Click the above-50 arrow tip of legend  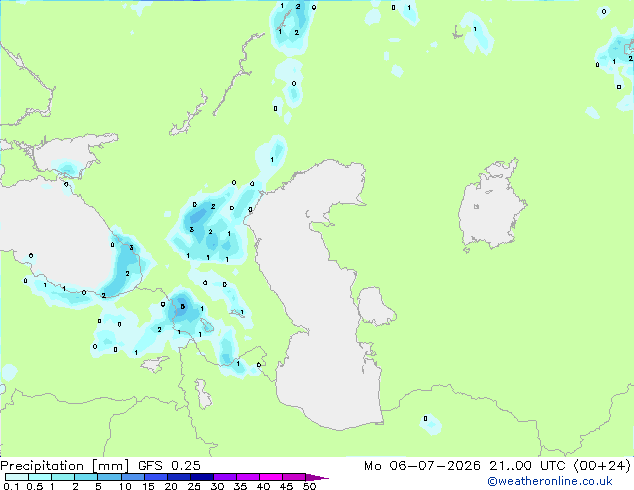click(317, 477)
